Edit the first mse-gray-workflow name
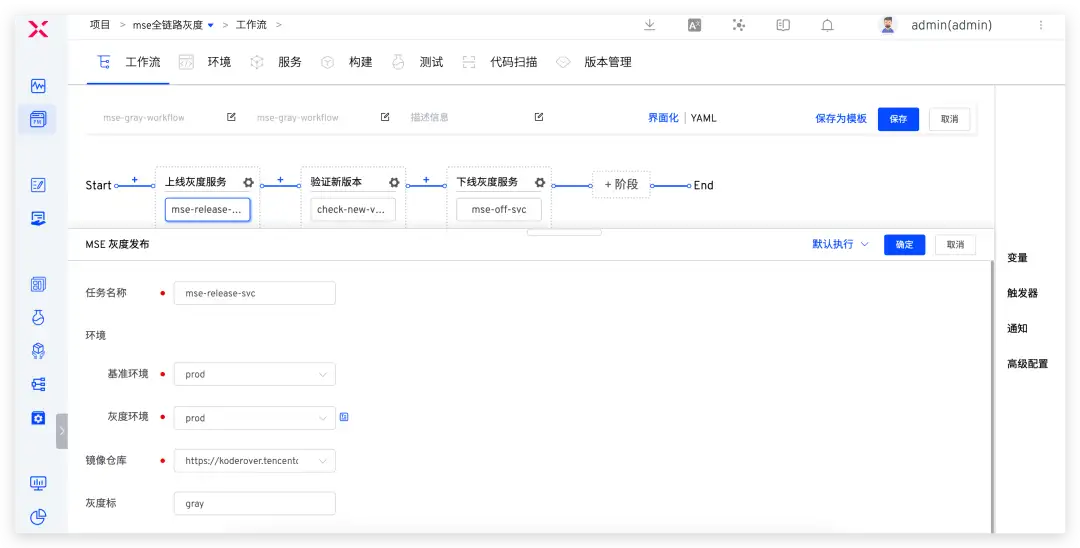 coord(231,117)
